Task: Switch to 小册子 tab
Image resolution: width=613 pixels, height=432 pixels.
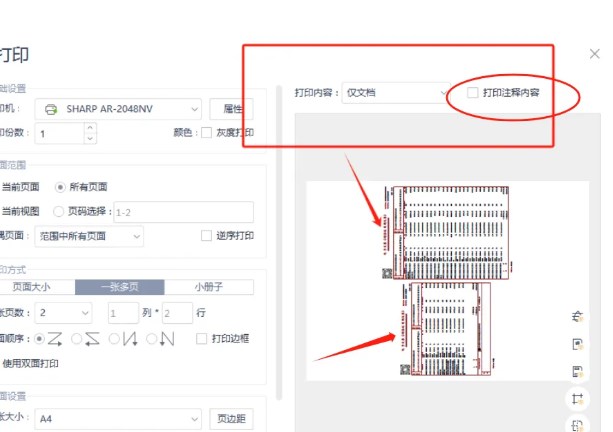Action: click(x=209, y=287)
